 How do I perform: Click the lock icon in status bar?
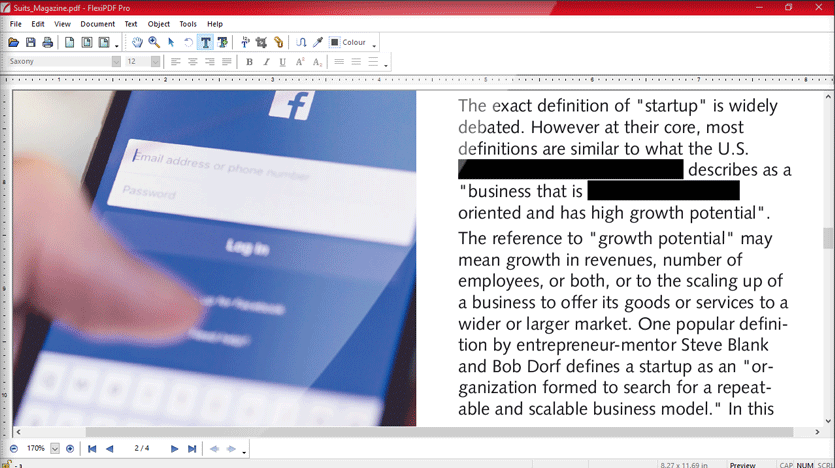[6, 465]
